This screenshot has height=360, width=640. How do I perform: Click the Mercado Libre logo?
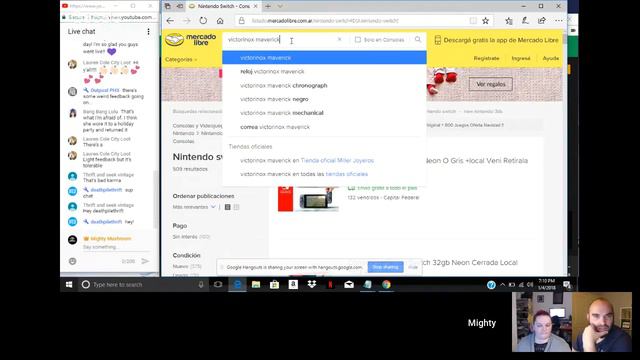tap(191, 40)
